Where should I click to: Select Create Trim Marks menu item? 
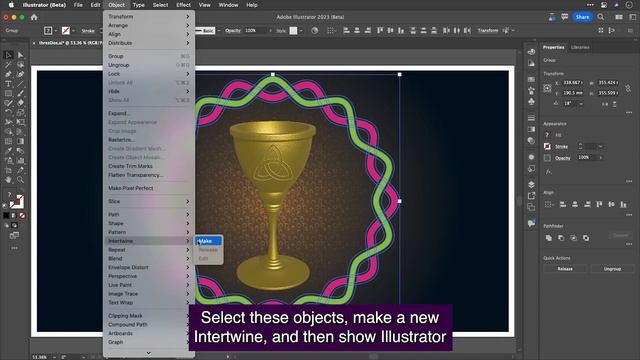130,166
